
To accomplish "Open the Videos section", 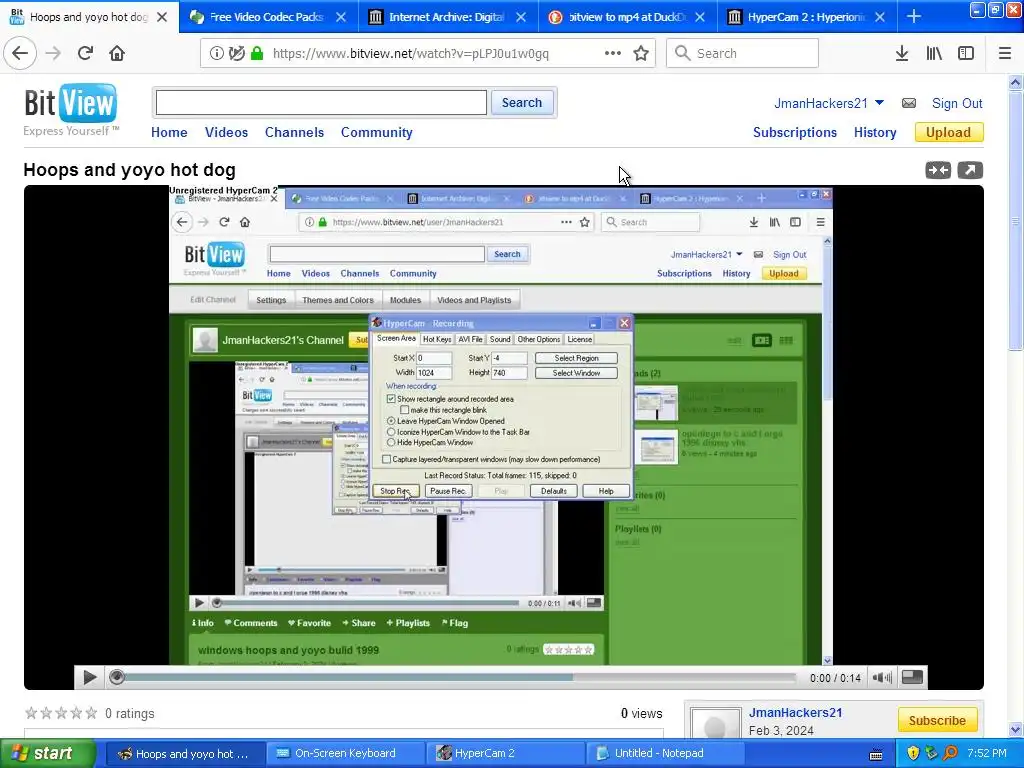I will pos(227,133).
